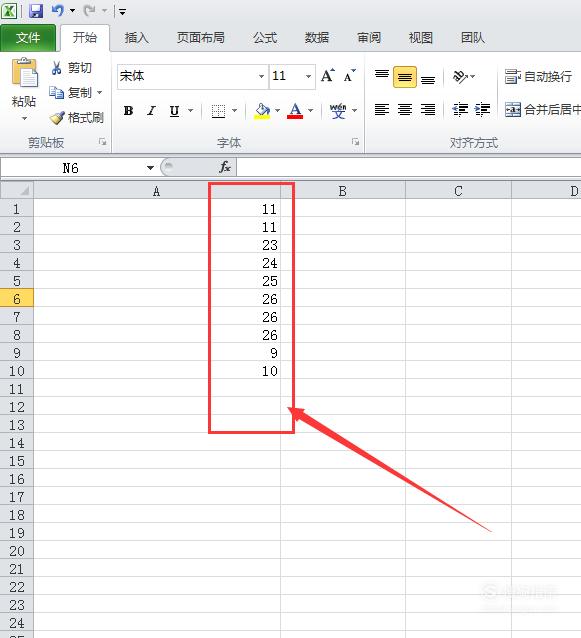This screenshot has height=638, width=581.
Task: Align text left
Action: pyautogui.click(x=382, y=109)
